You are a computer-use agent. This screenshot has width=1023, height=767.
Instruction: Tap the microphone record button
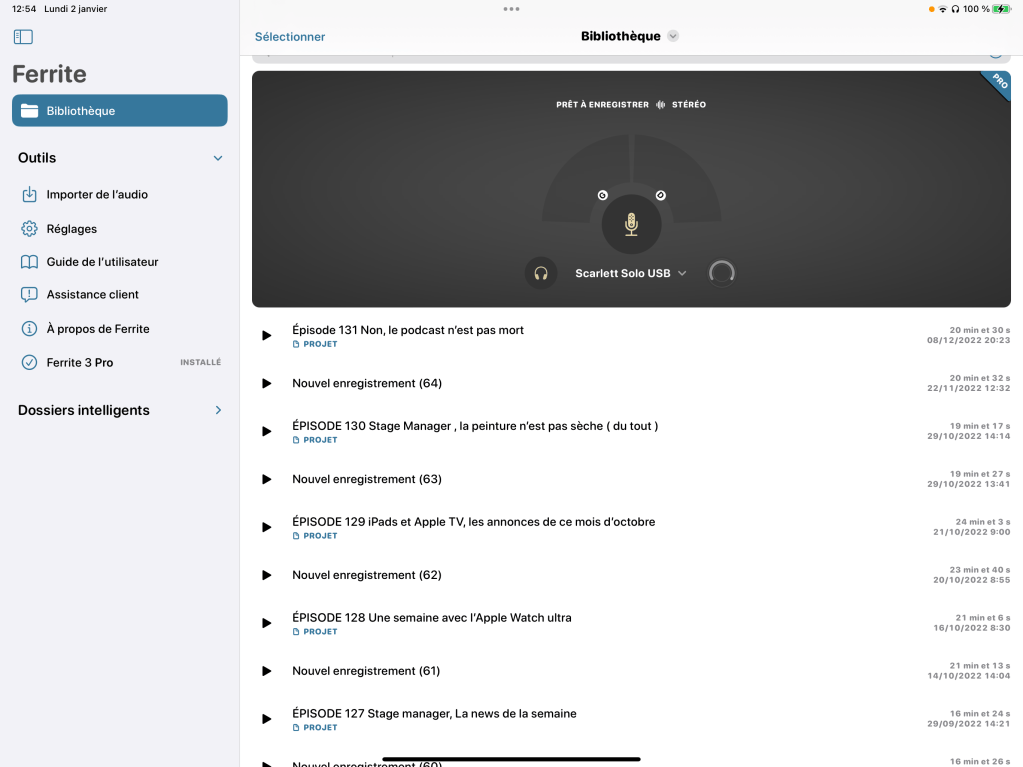(631, 224)
